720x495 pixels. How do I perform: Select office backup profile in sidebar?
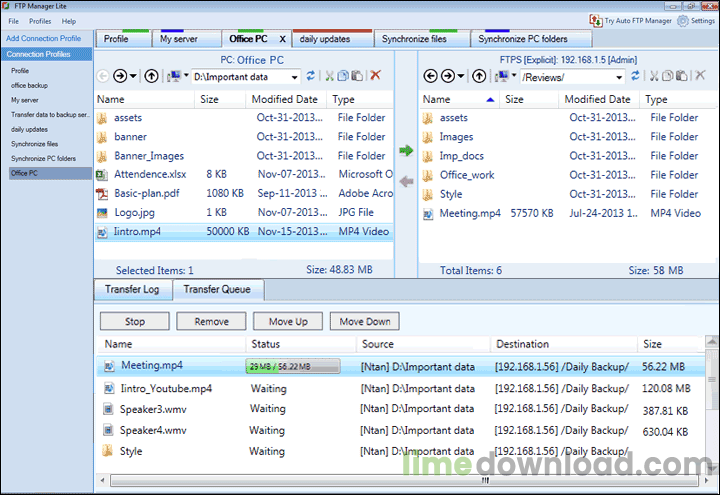click(29, 85)
